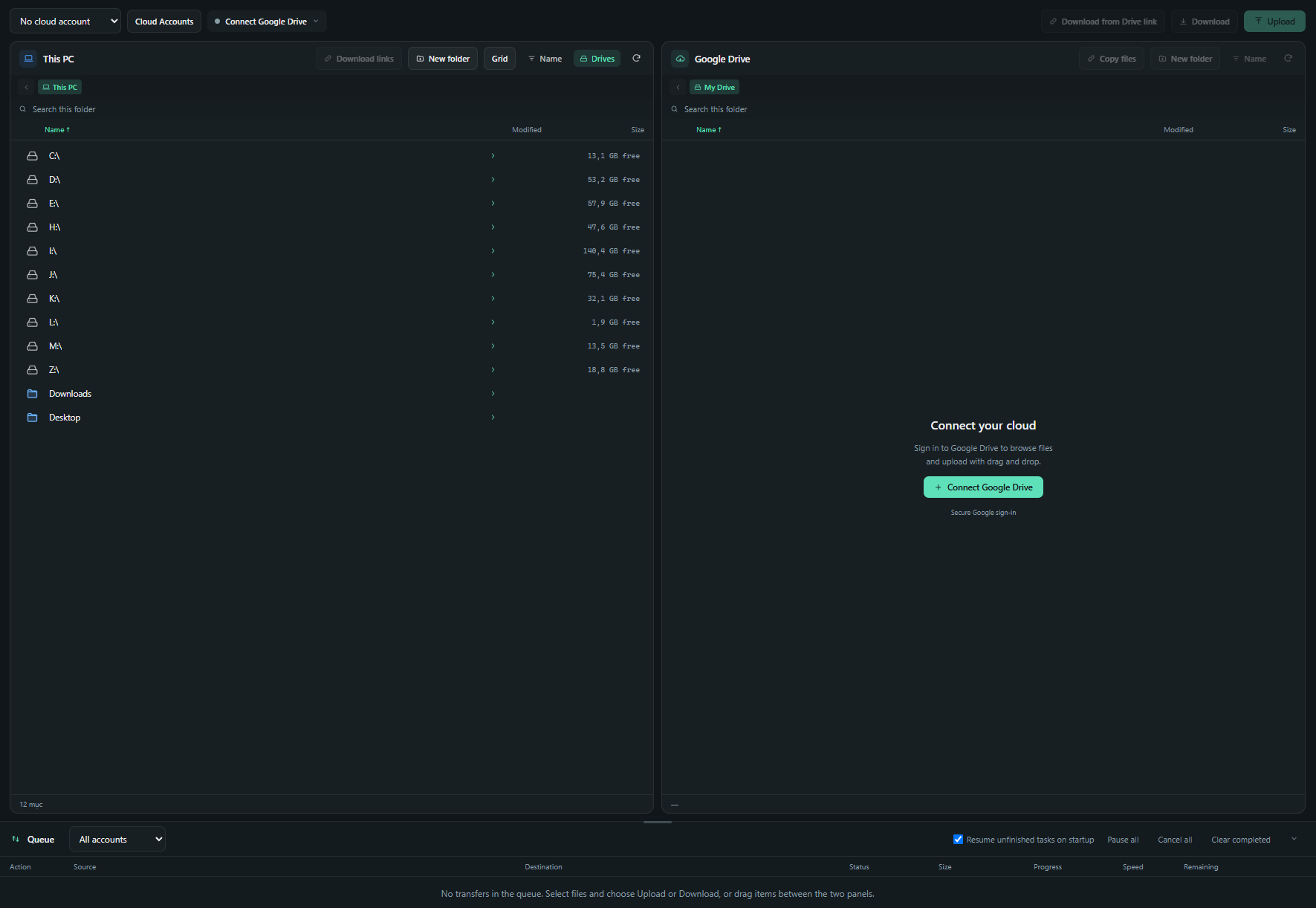Viewport: 1316px width, 908px height.
Task: Click the This PC computer icon in header
Action: 28,59
